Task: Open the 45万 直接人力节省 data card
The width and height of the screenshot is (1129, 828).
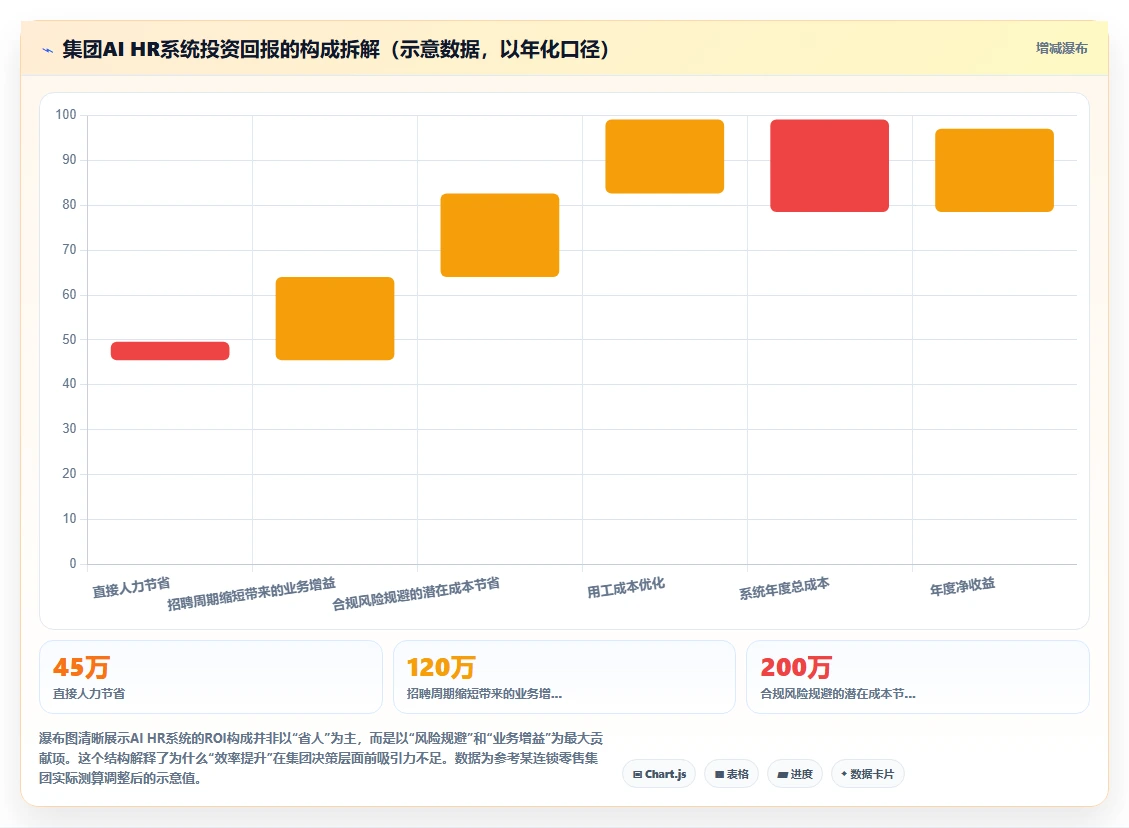Action: (211, 677)
